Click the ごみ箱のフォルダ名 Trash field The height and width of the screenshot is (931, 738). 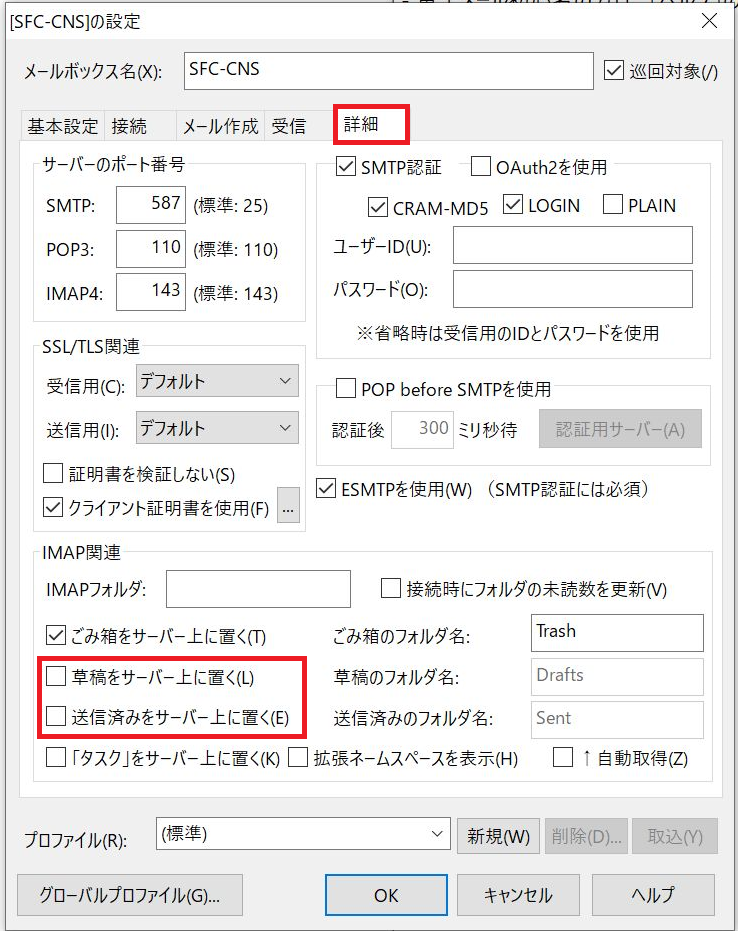click(x=617, y=633)
